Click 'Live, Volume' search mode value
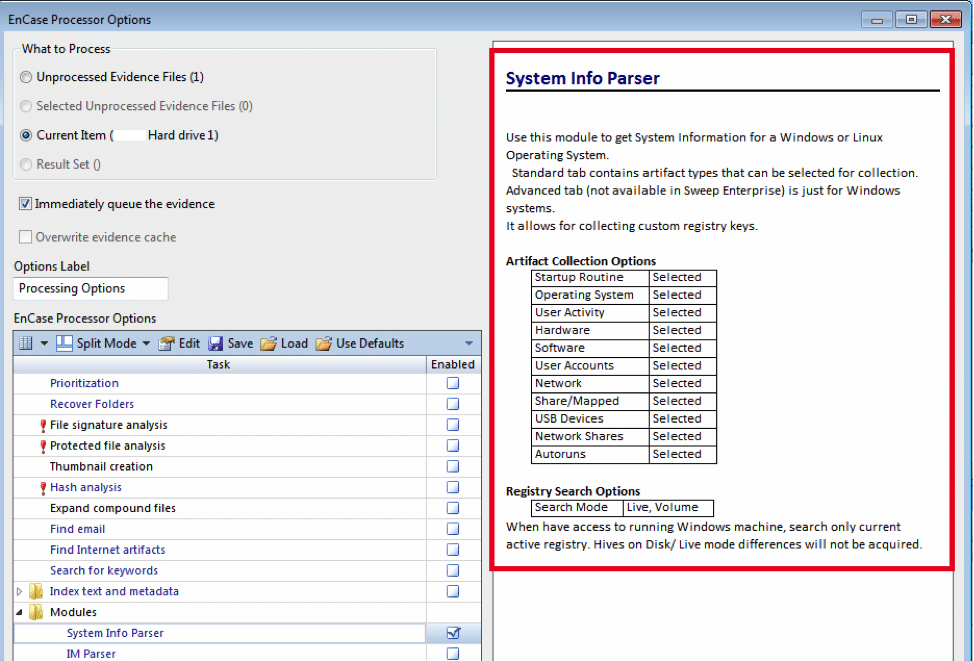Viewport: 974px width, 661px height. [668, 508]
